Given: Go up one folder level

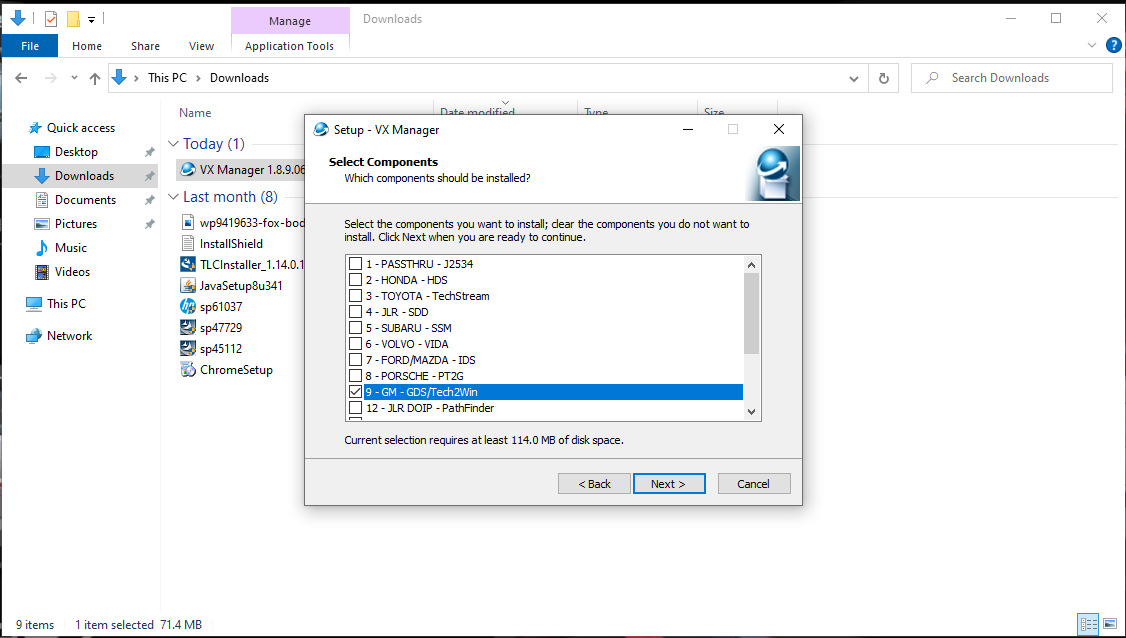Looking at the screenshot, I should pyautogui.click(x=95, y=78).
